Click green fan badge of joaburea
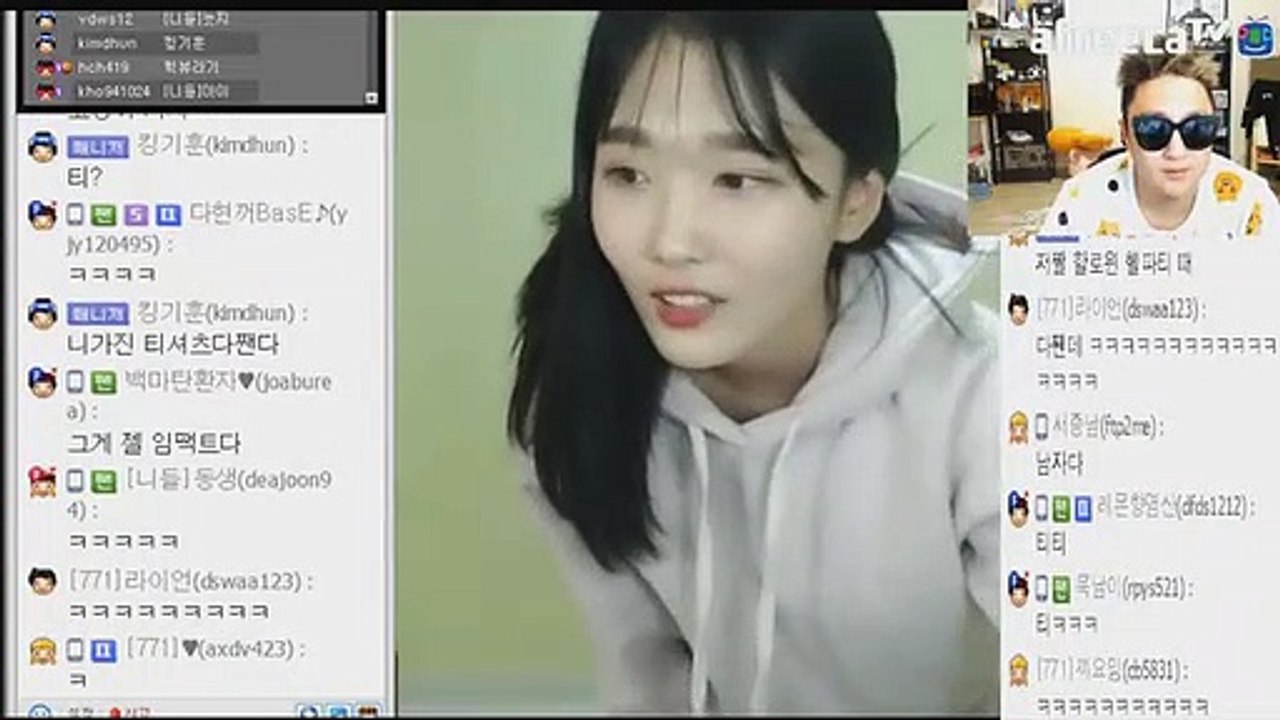This screenshot has height=720, width=1280. point(104,382)
